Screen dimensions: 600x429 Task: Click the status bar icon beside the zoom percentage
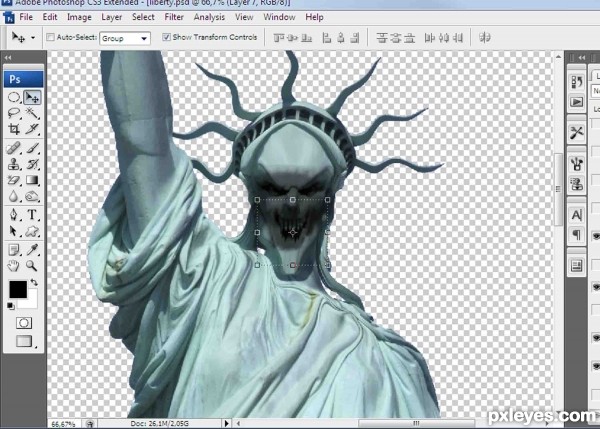click(x=90, y=423)
